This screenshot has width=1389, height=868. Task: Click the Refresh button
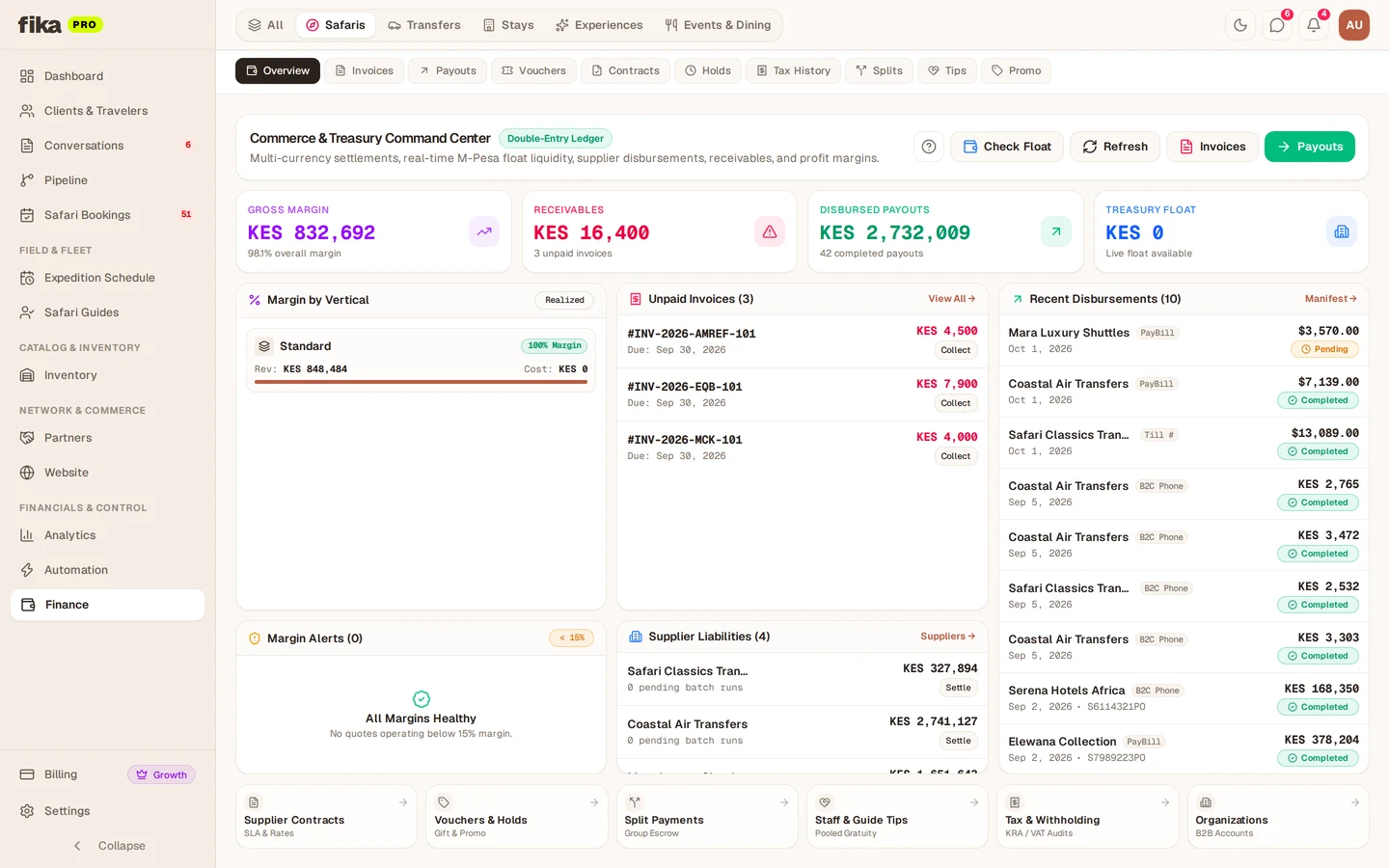coord(1115,147)
